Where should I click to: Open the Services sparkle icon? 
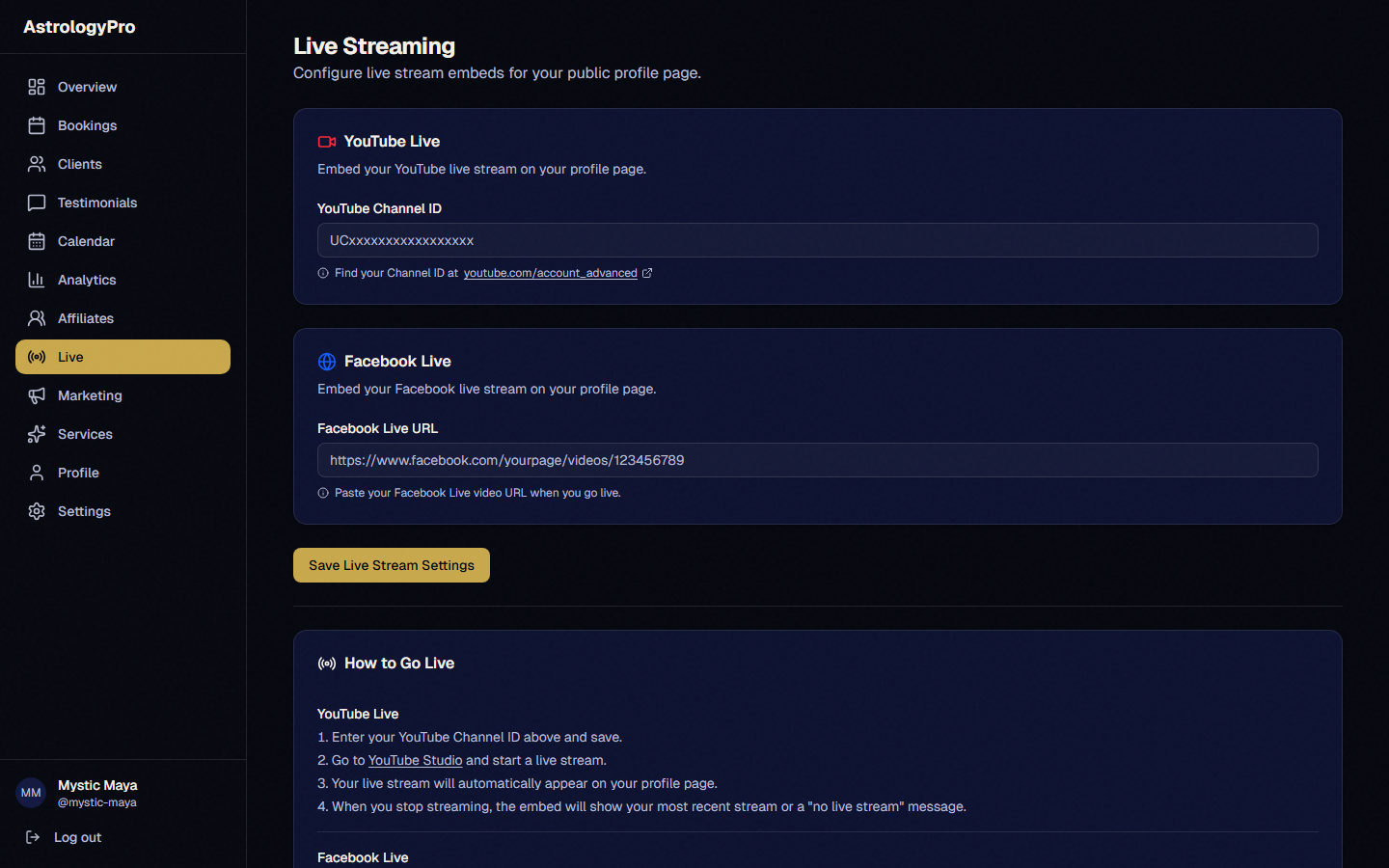click(37, 434)
